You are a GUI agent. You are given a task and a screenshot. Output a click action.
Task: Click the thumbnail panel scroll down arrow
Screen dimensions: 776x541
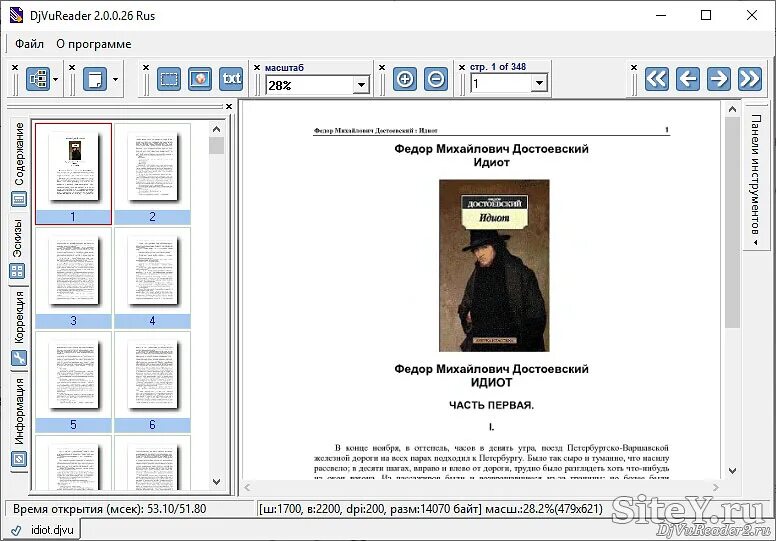pos(216,482)
